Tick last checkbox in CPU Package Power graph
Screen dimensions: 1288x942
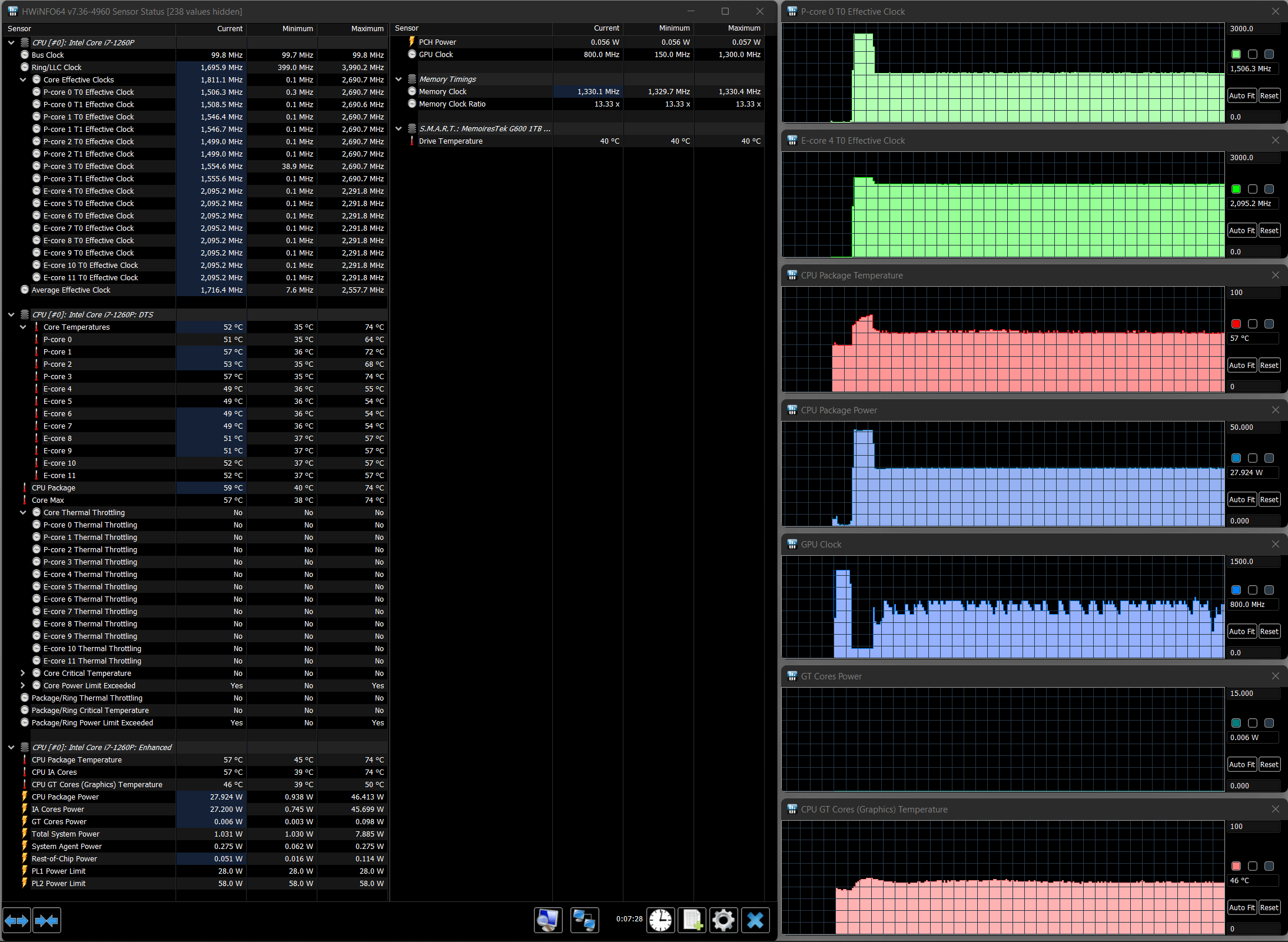(x=1269, y=458)
